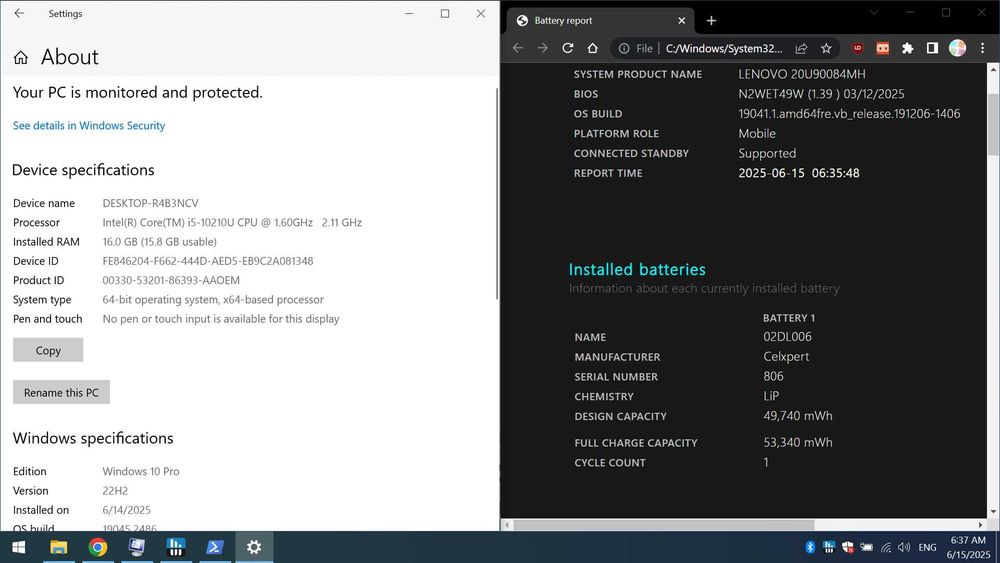1000x563 pixels.
Task: Open Chrome tab search chevron
Action: pyautogui.click(x=874, y=12)
